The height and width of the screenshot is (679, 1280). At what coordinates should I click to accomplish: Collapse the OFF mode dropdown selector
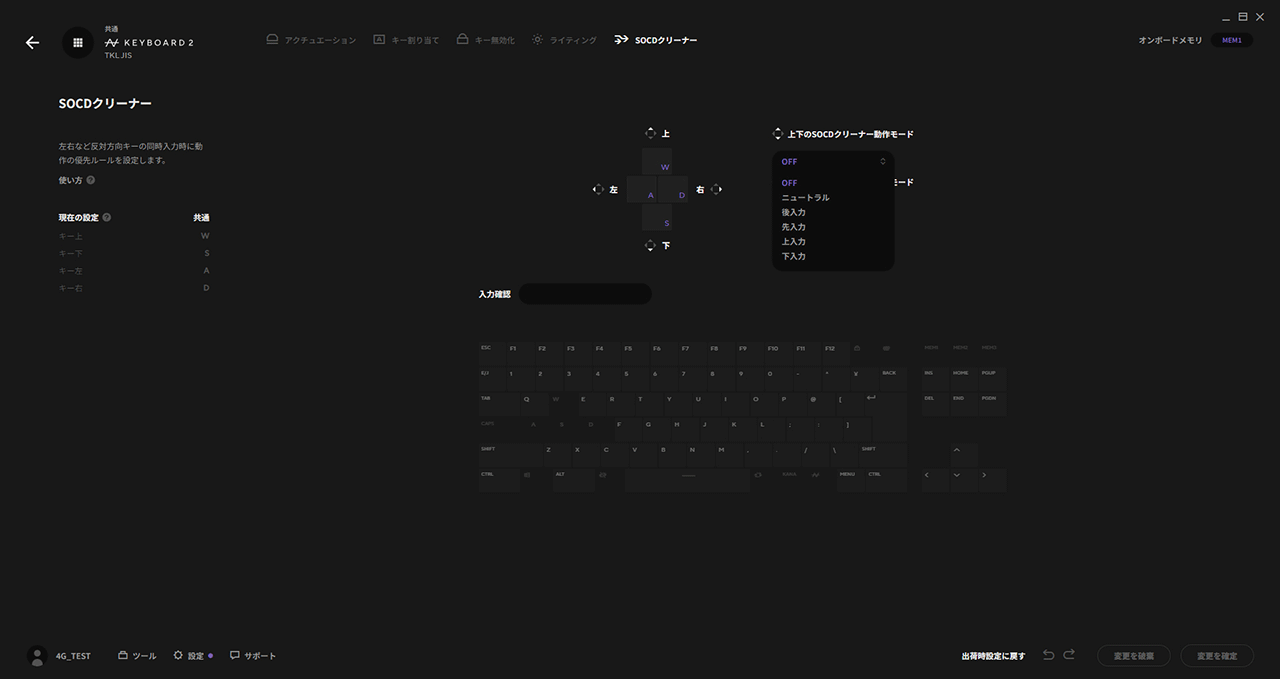pos(832,161)
